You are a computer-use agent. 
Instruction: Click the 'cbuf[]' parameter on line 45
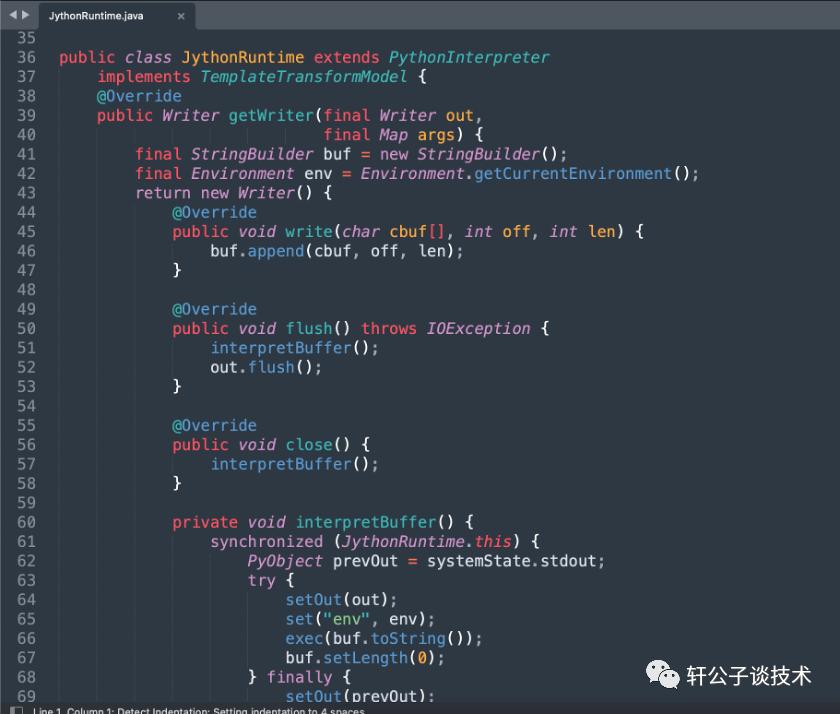(417, 231)
